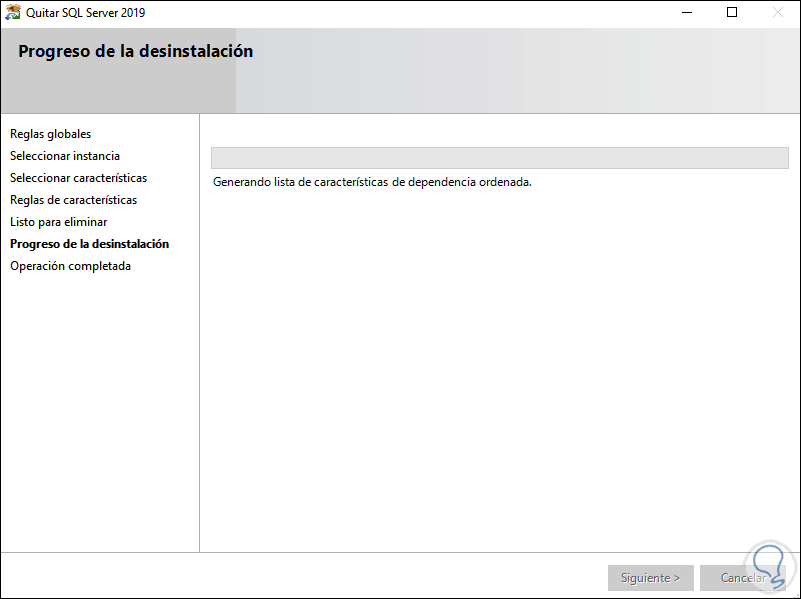Image resolution: width=801 pixels, height=599 pixels.
Task: Click the 'Progreso de la desinstalación' page heading
Action: pyautogui.click(x=135, y=51)
